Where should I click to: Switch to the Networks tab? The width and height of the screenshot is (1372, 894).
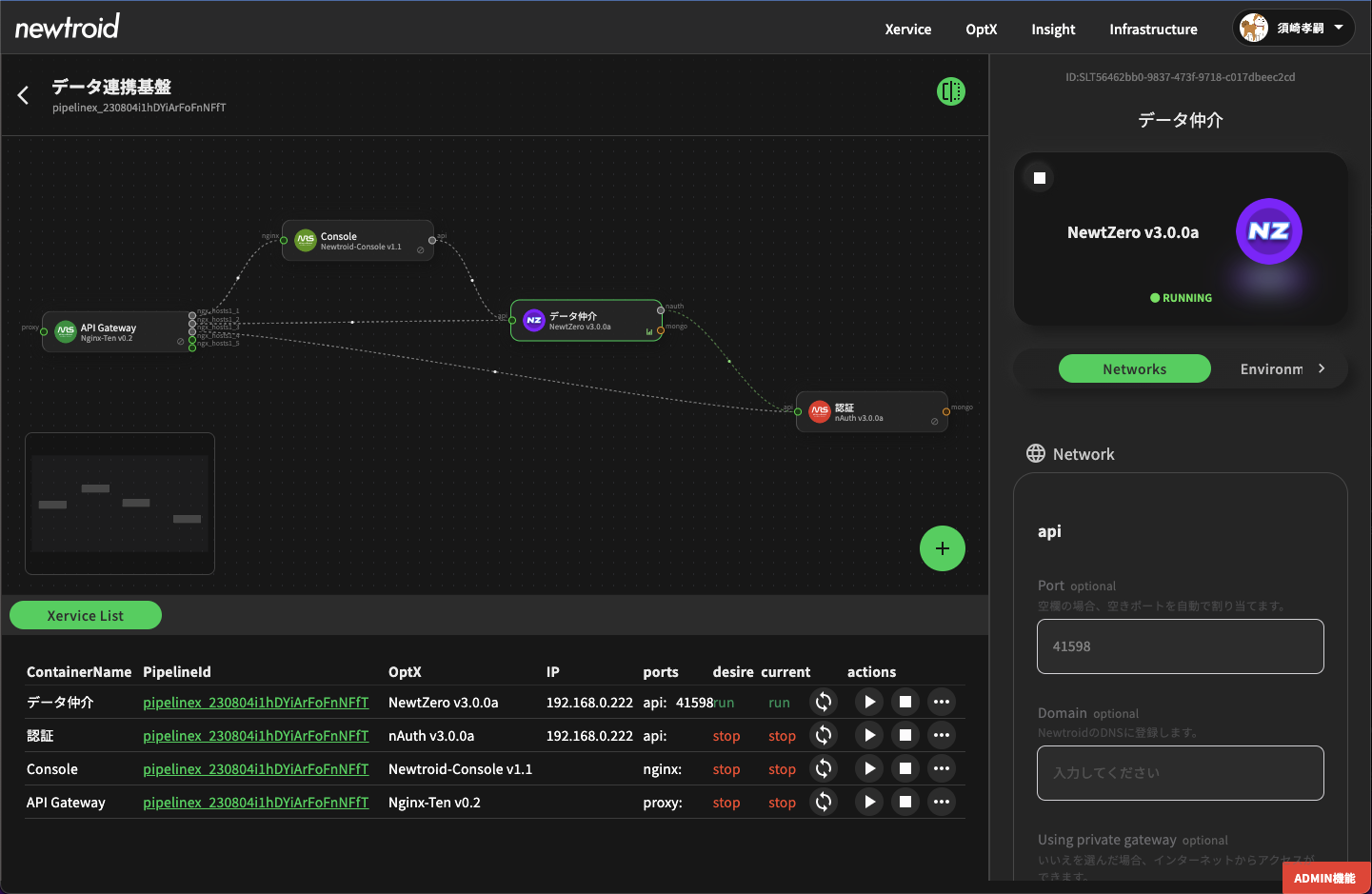[x=1134, y=368]
